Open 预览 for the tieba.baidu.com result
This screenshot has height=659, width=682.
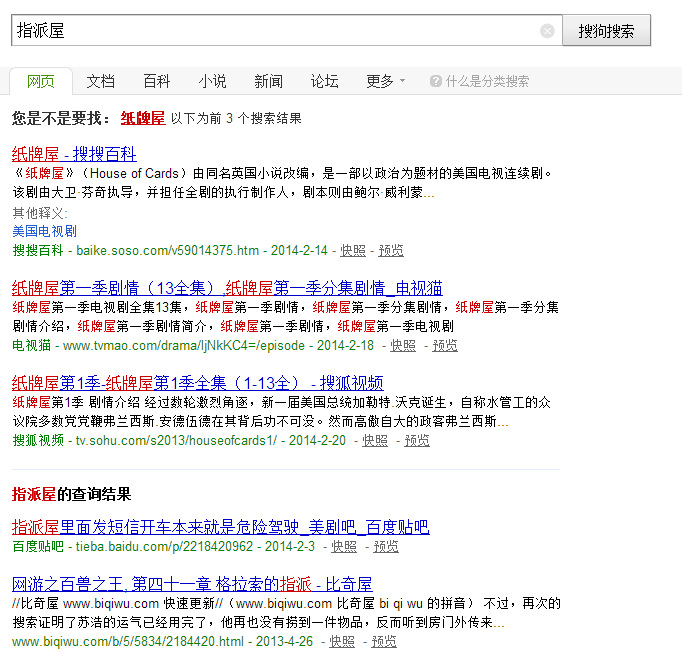tap(386, 547)
